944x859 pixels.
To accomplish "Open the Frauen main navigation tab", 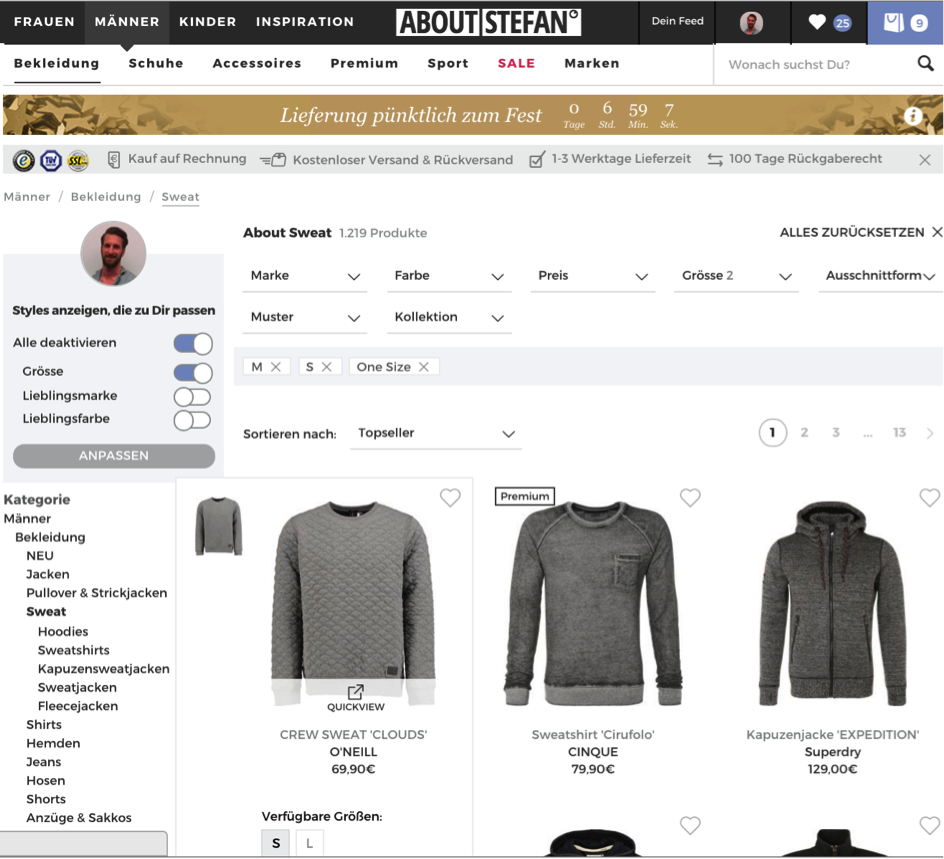I will (44, 22).
